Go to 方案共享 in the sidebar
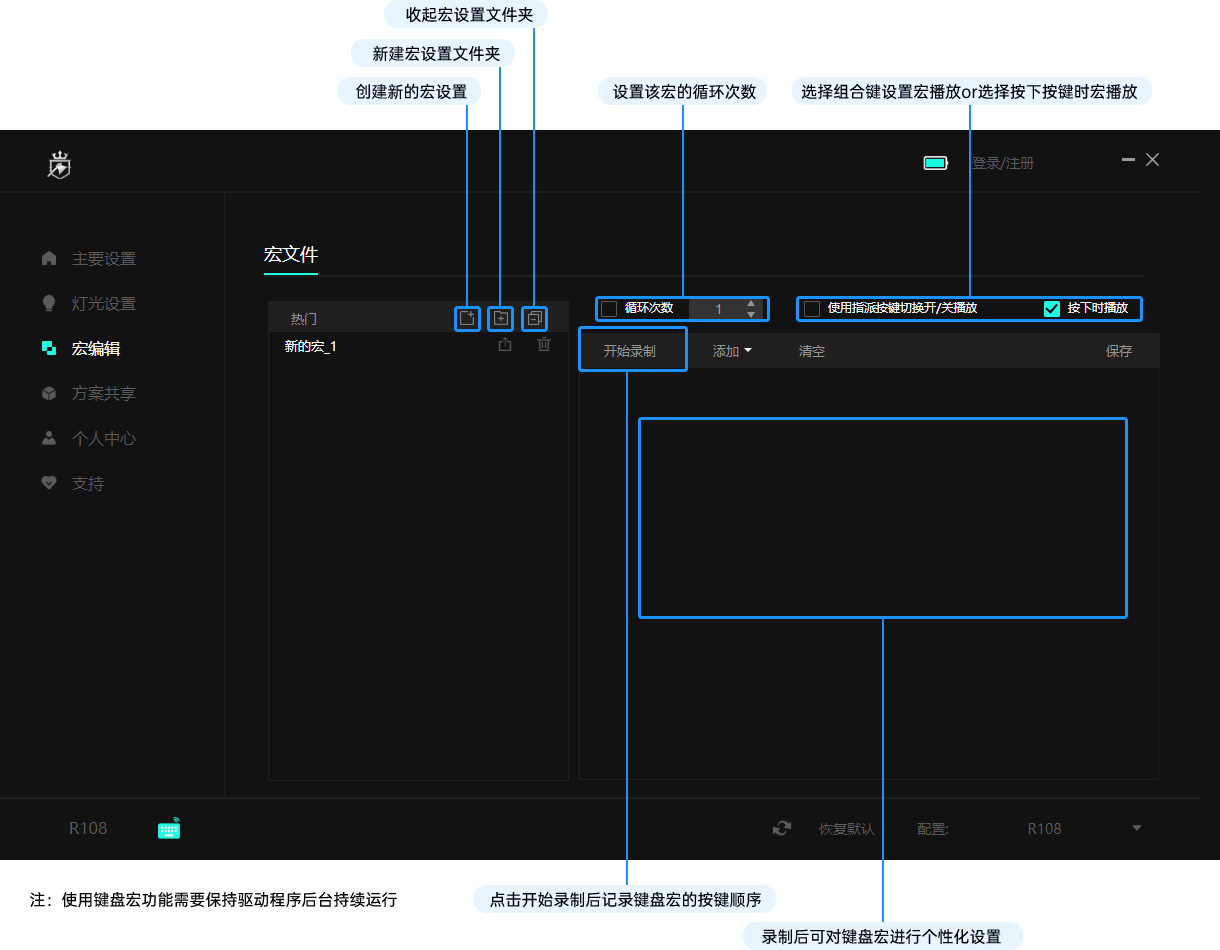This screenshot has width=1220, height=950. (x=103, y=394)
